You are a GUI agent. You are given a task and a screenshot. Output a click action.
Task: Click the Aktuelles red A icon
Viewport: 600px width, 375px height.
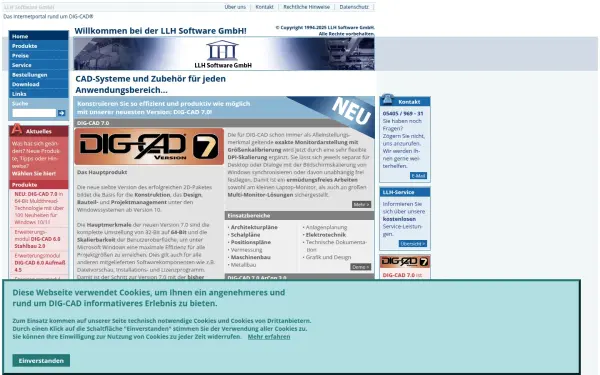(16, 129)
